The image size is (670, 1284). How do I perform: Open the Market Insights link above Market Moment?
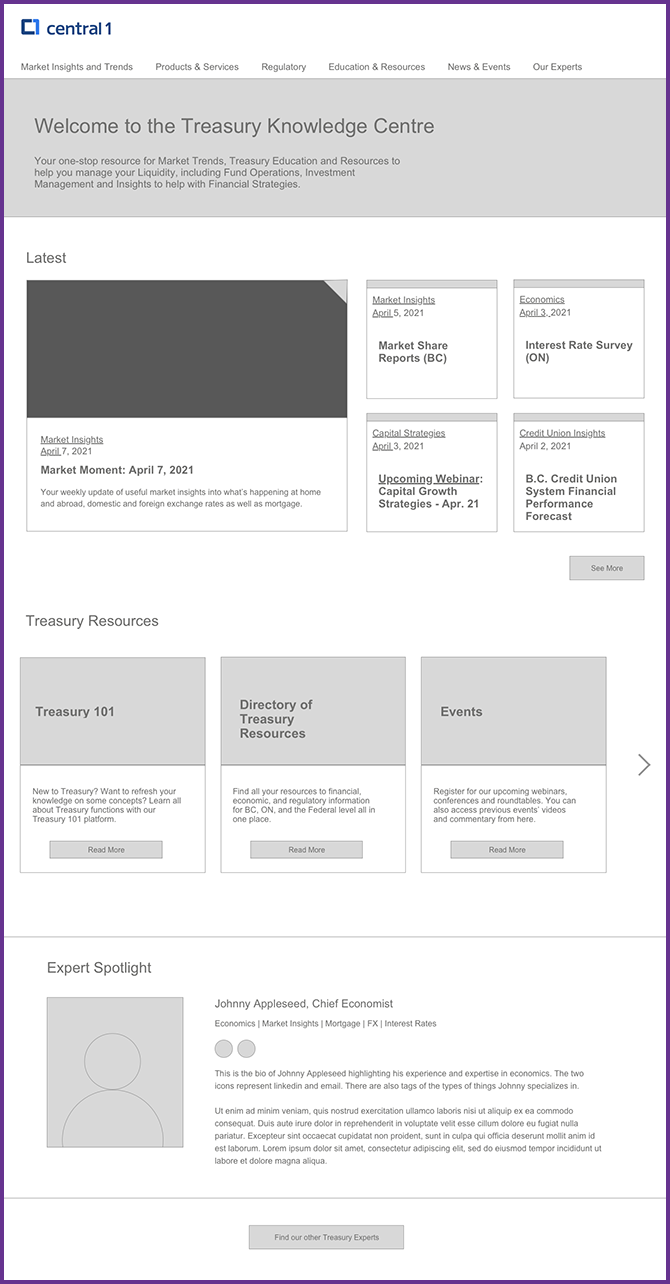pos(72,440)
